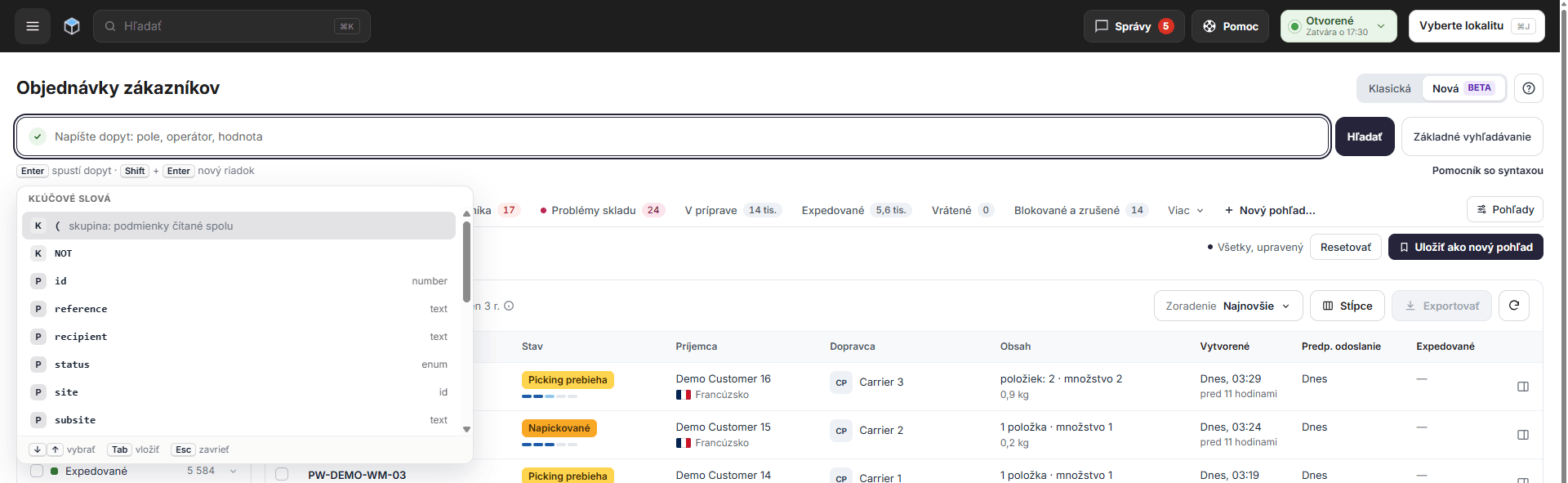
Task: Open the Pomoc help button
Action: (1230, 26)
